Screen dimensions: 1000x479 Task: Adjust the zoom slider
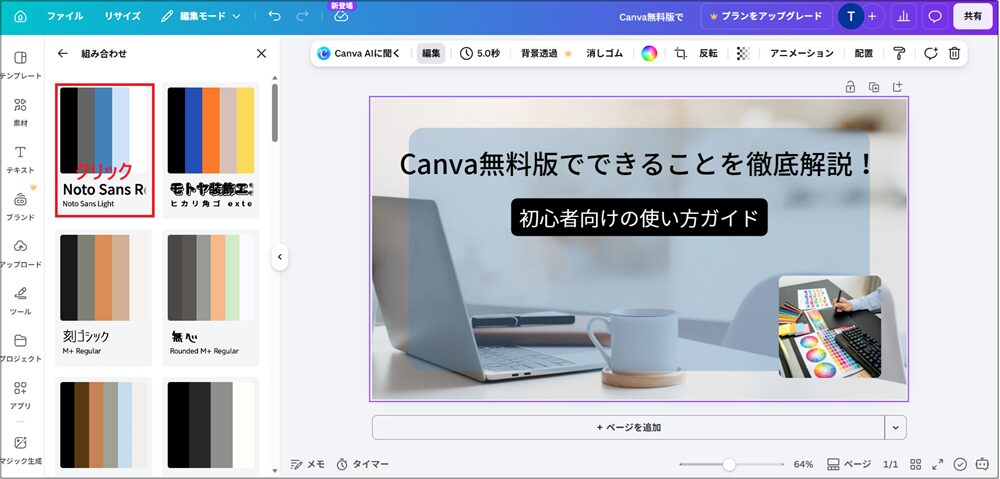tap(729, 464)
